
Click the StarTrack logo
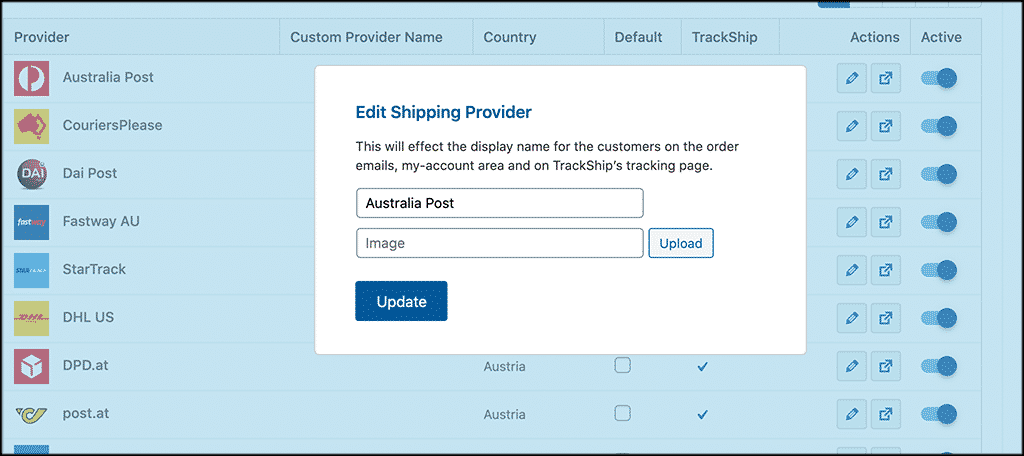coord(31,270)
